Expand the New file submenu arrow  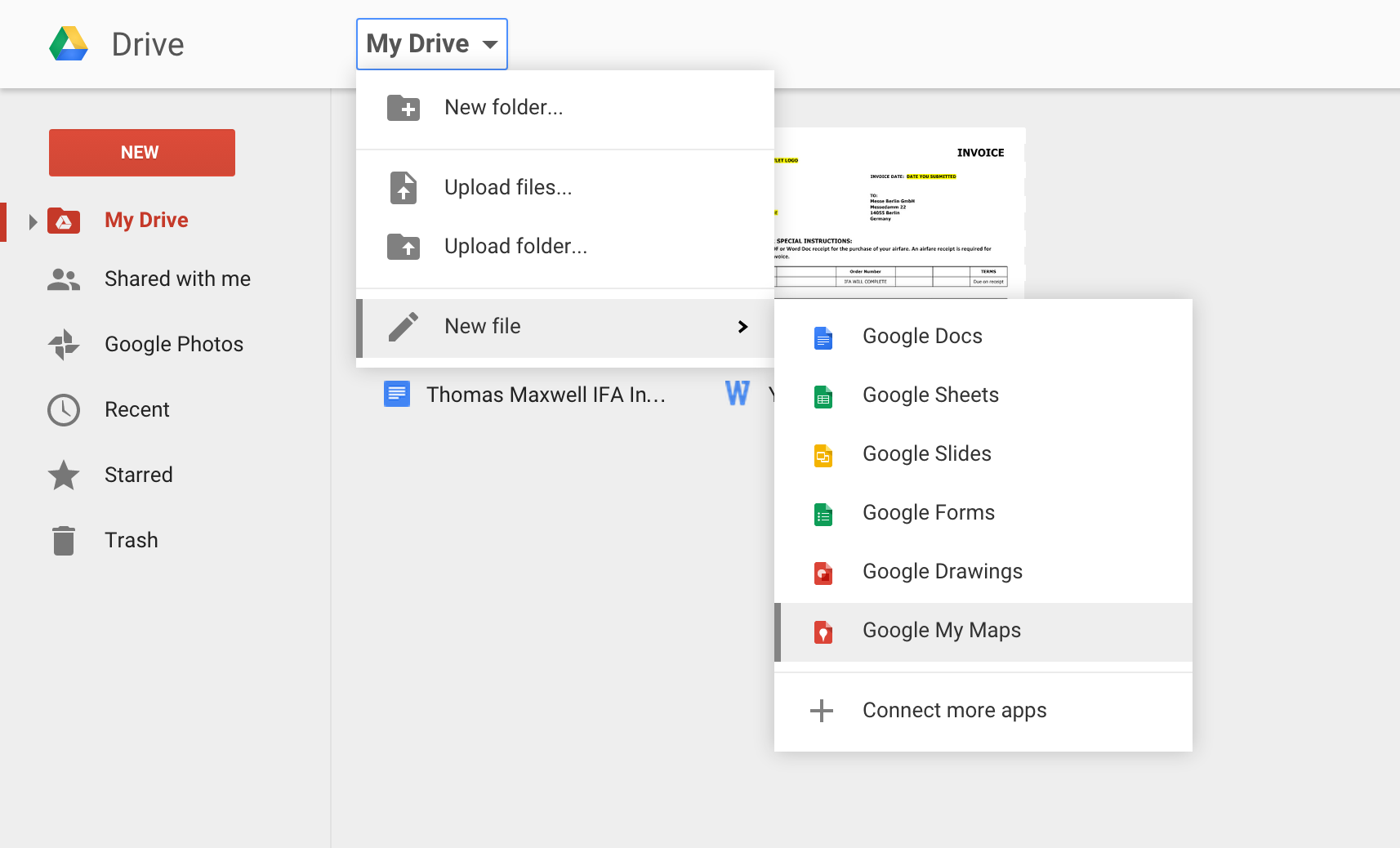pyautogui.click(x=742, y=327)
